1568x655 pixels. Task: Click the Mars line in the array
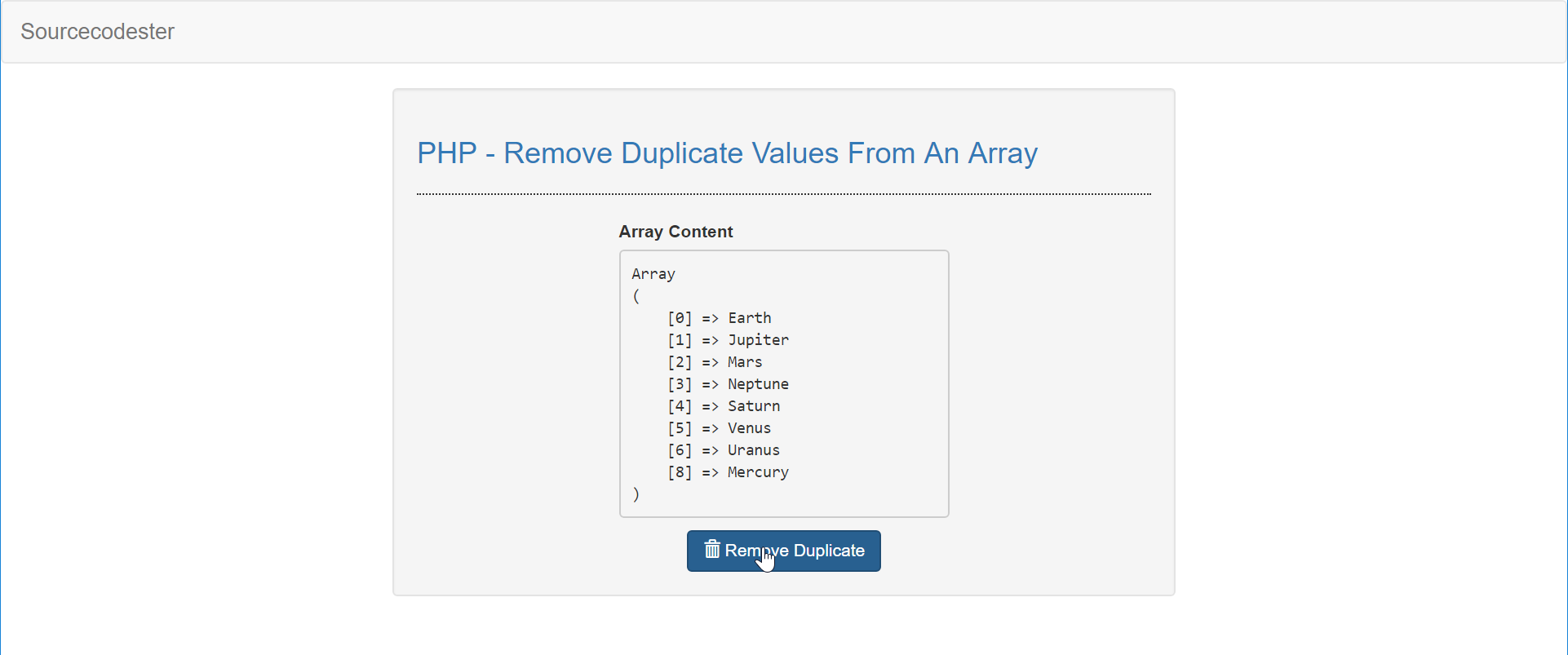tap(715, 362)
